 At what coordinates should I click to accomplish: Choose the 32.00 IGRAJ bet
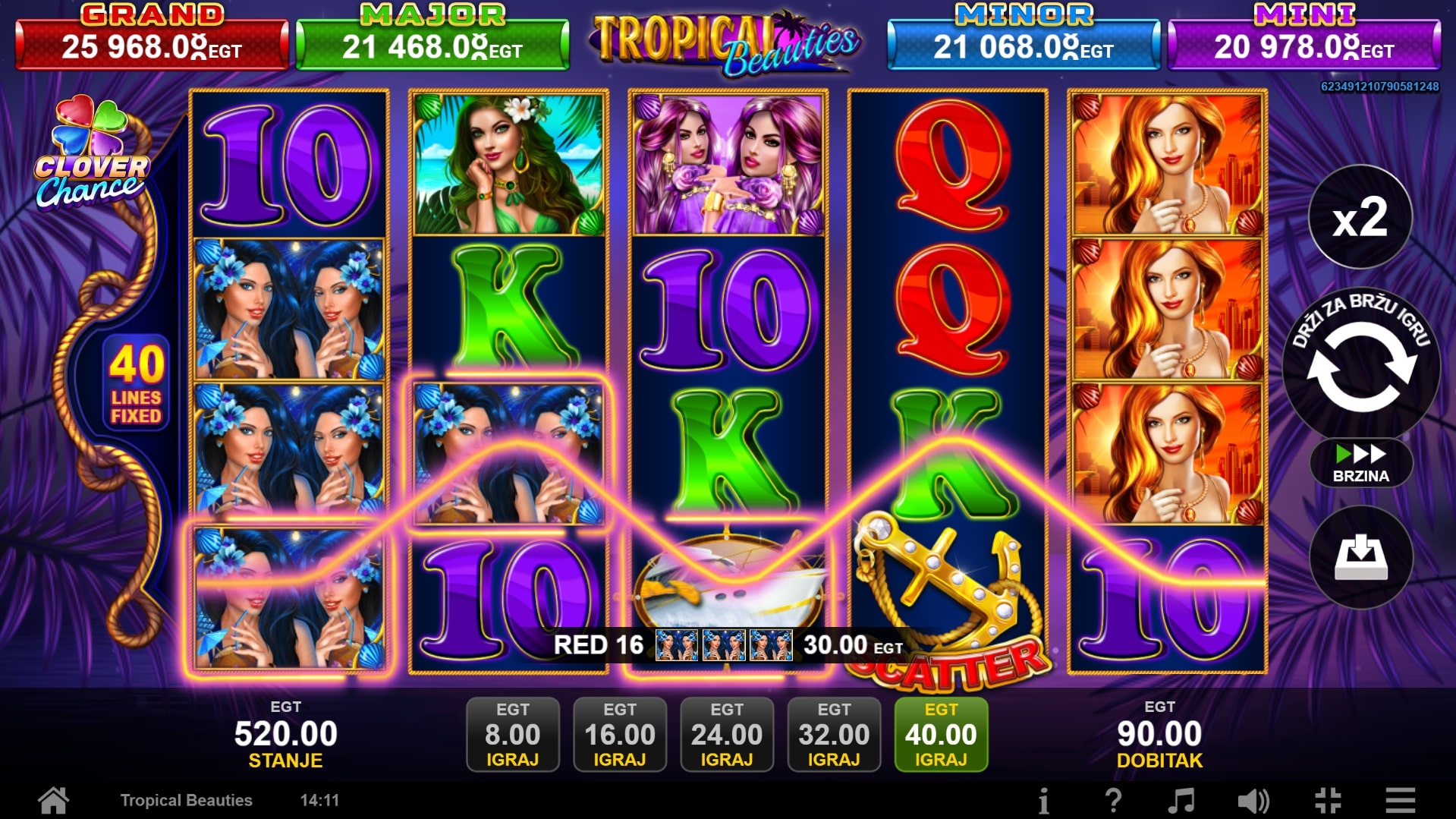(x=834, y=734)
